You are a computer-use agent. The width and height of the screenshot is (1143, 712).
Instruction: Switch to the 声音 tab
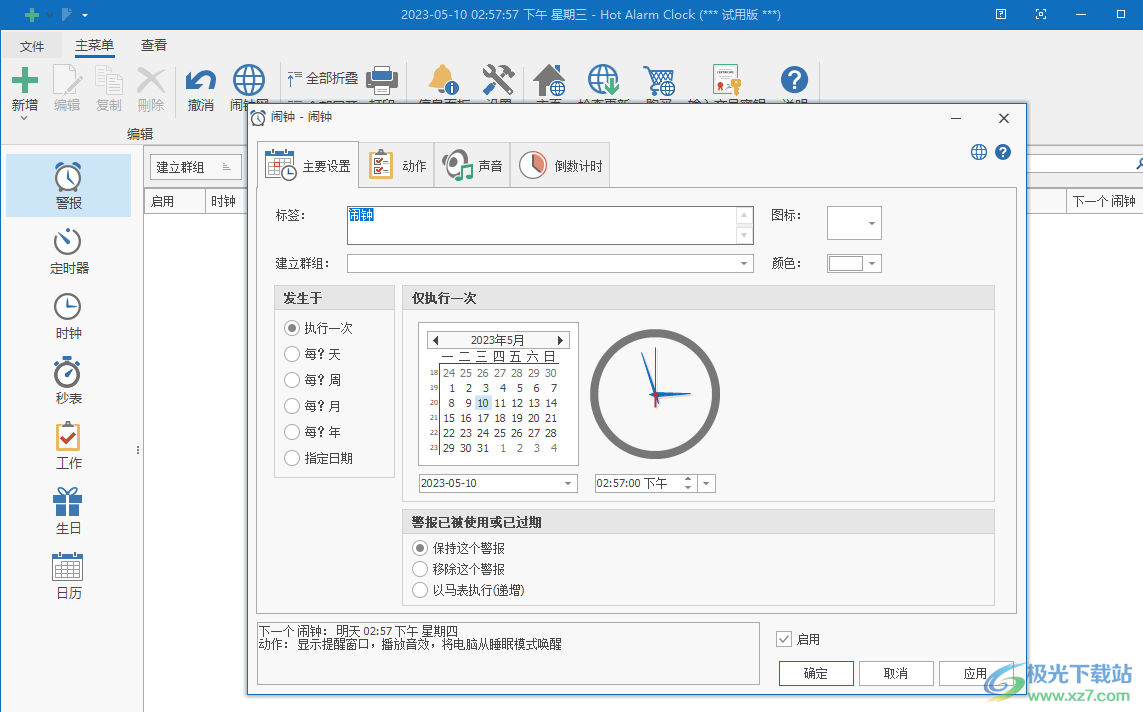click(472, 165)
